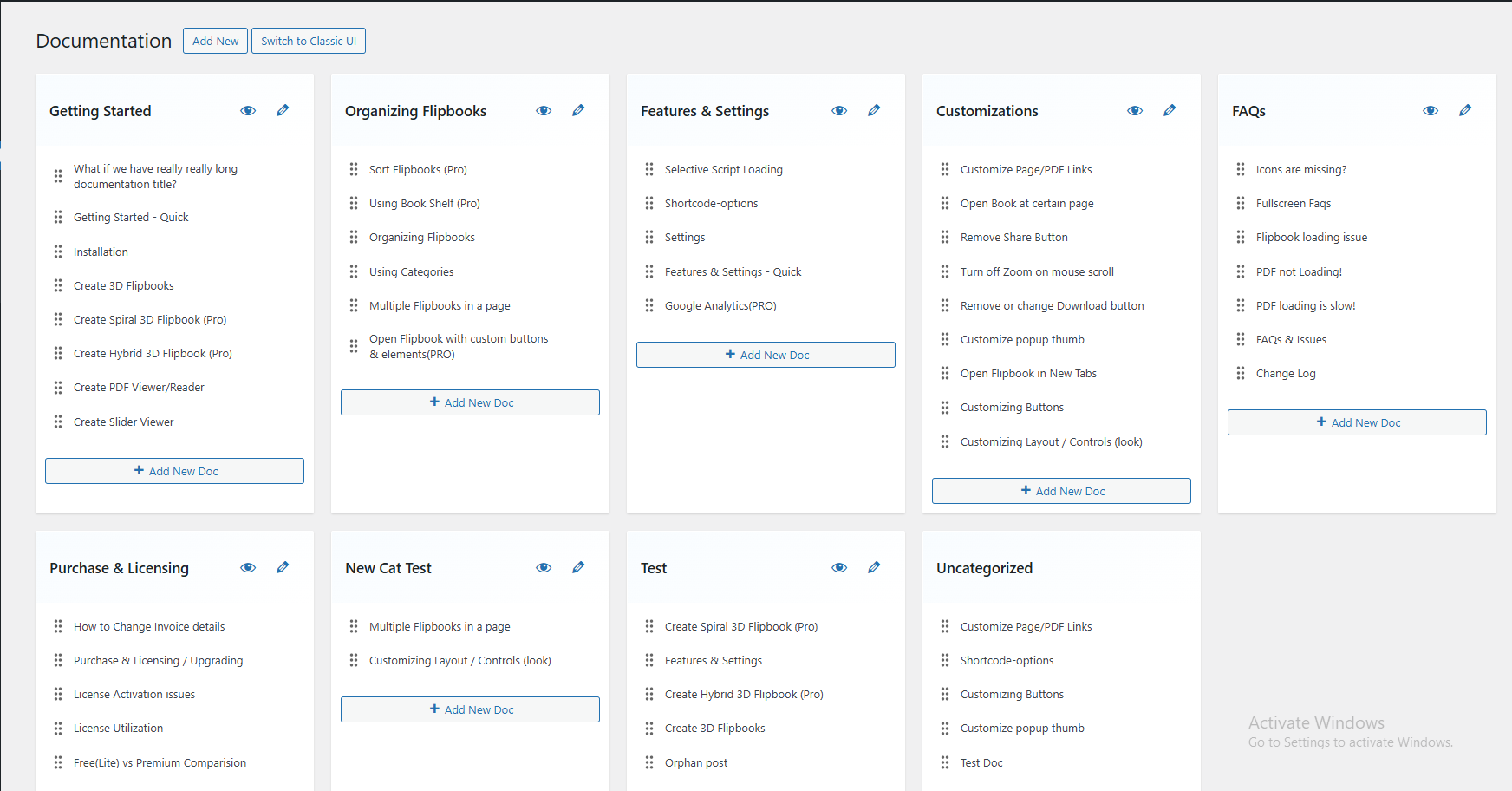Click the drag handle next to Installation
The height and width of the screenshot is (791, 1512).
[57, 252]
